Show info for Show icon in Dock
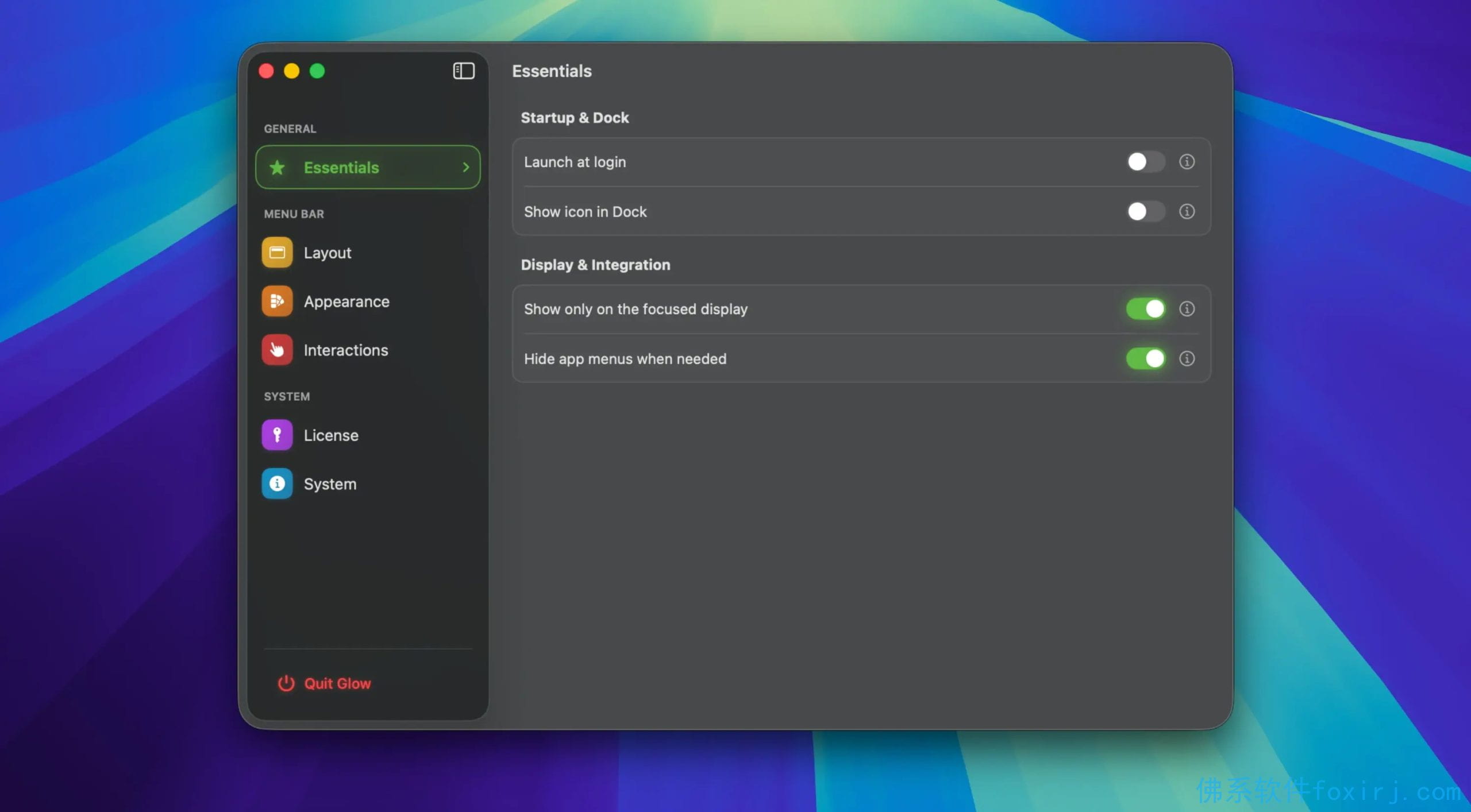 tap(1187, 211)
